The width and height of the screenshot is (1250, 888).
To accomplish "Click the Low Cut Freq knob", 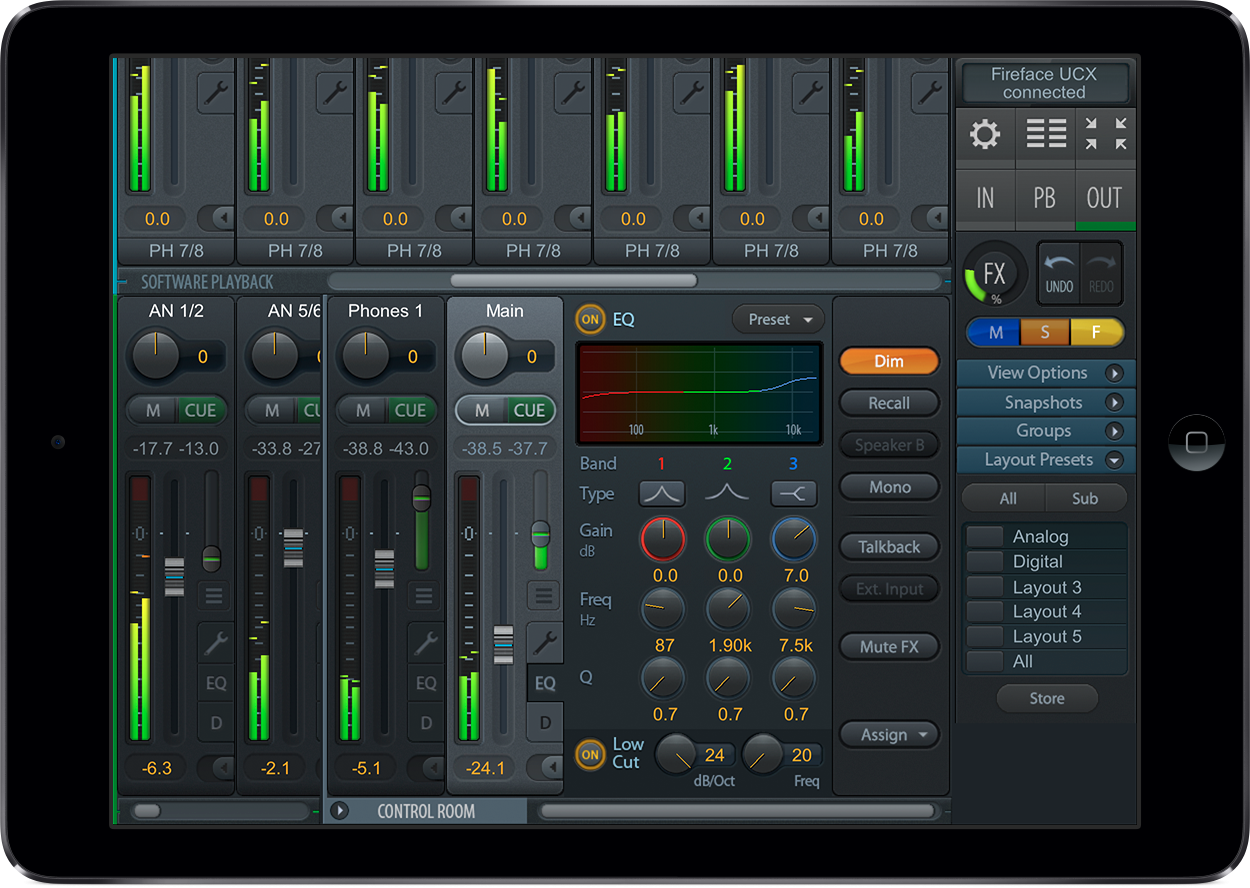I will coord(763,754).
